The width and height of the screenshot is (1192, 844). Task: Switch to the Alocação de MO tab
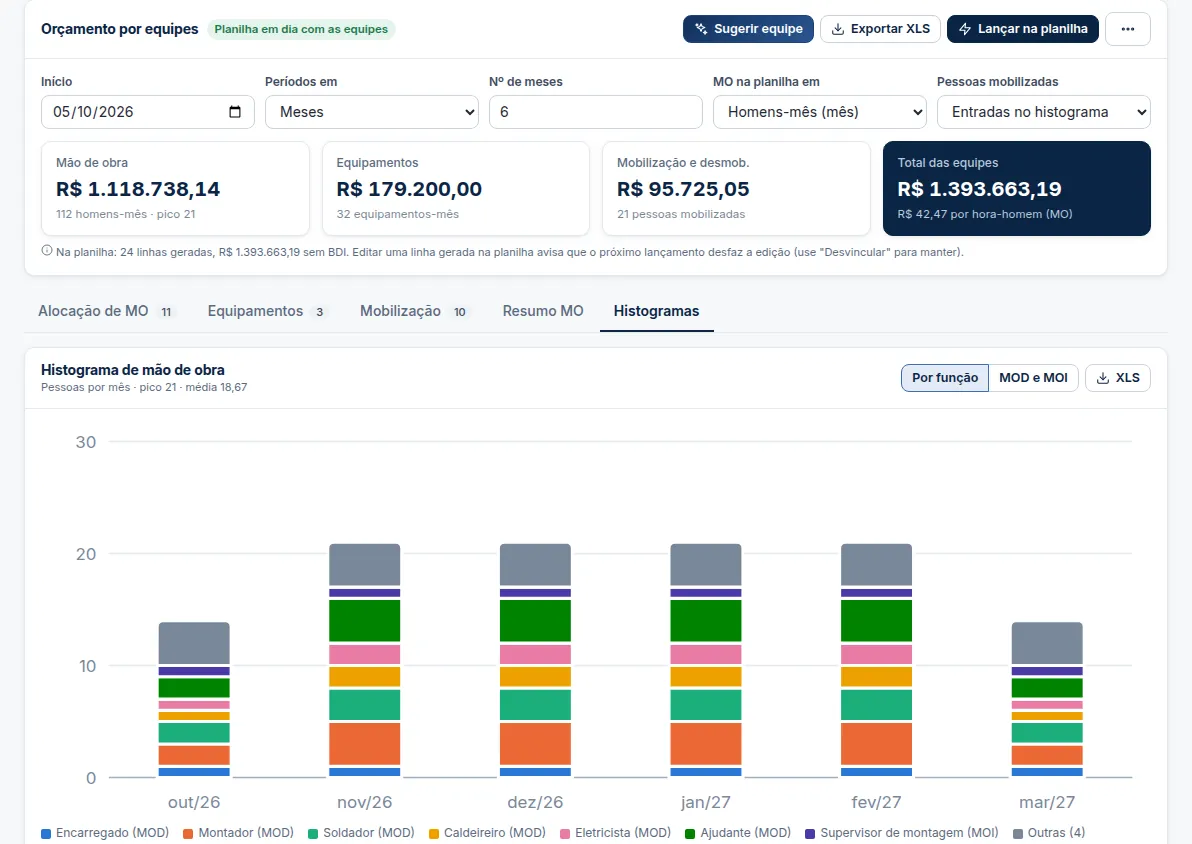(106, 311)
